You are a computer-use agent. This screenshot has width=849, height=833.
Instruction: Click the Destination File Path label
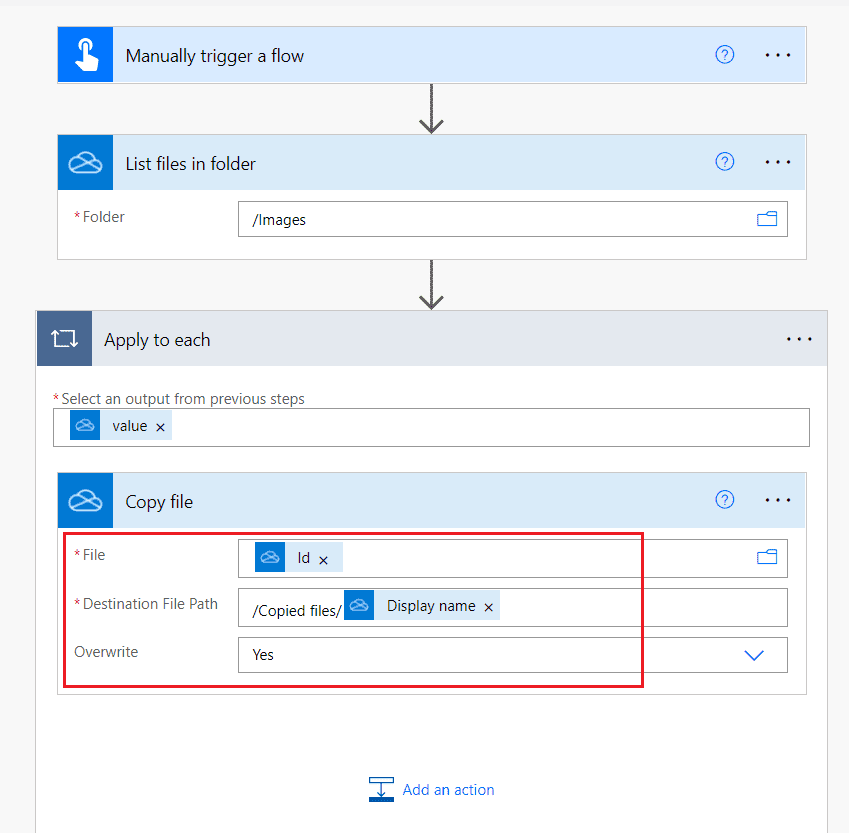point(150,604)
